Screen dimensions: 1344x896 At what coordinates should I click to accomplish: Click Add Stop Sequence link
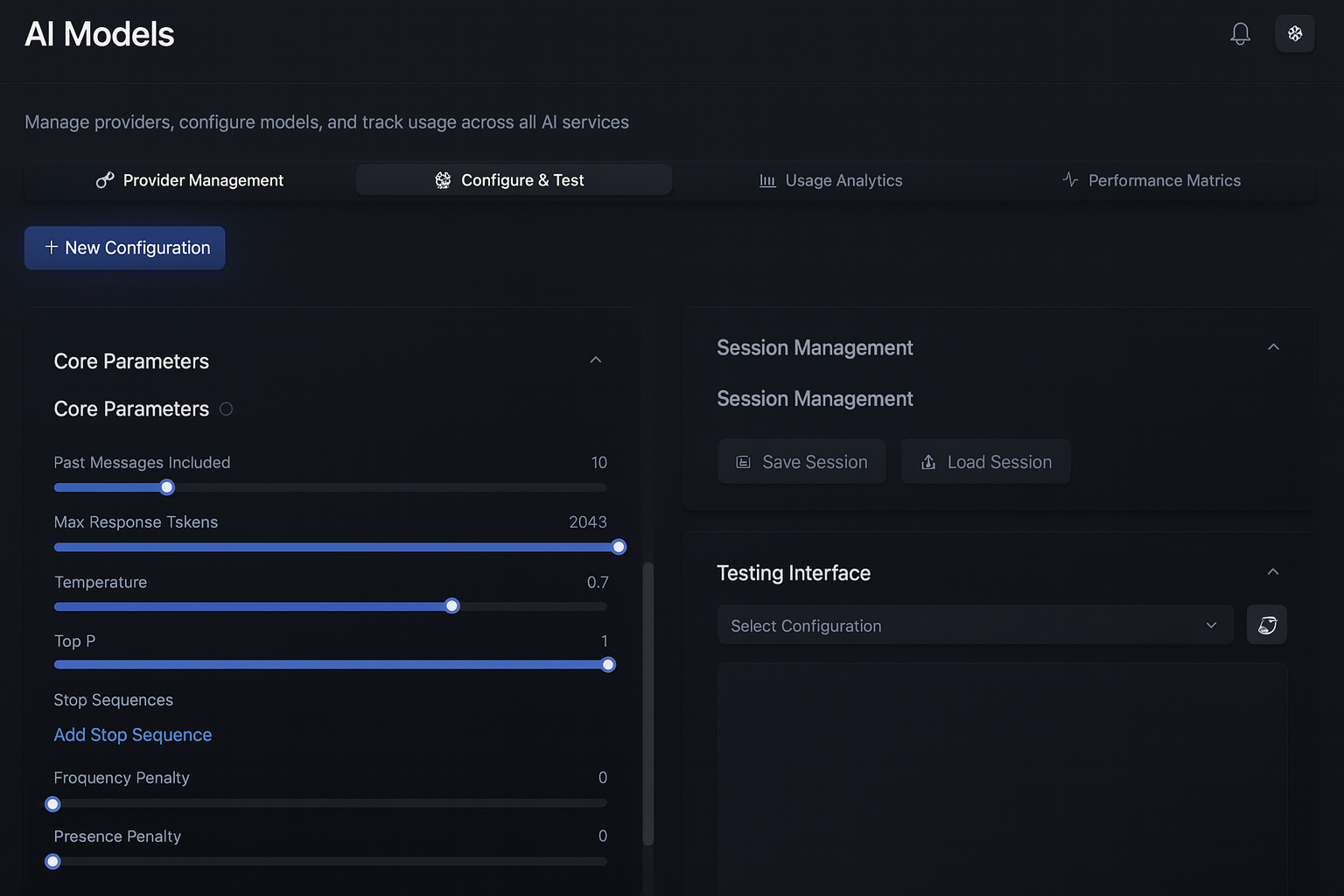point(133,735)
